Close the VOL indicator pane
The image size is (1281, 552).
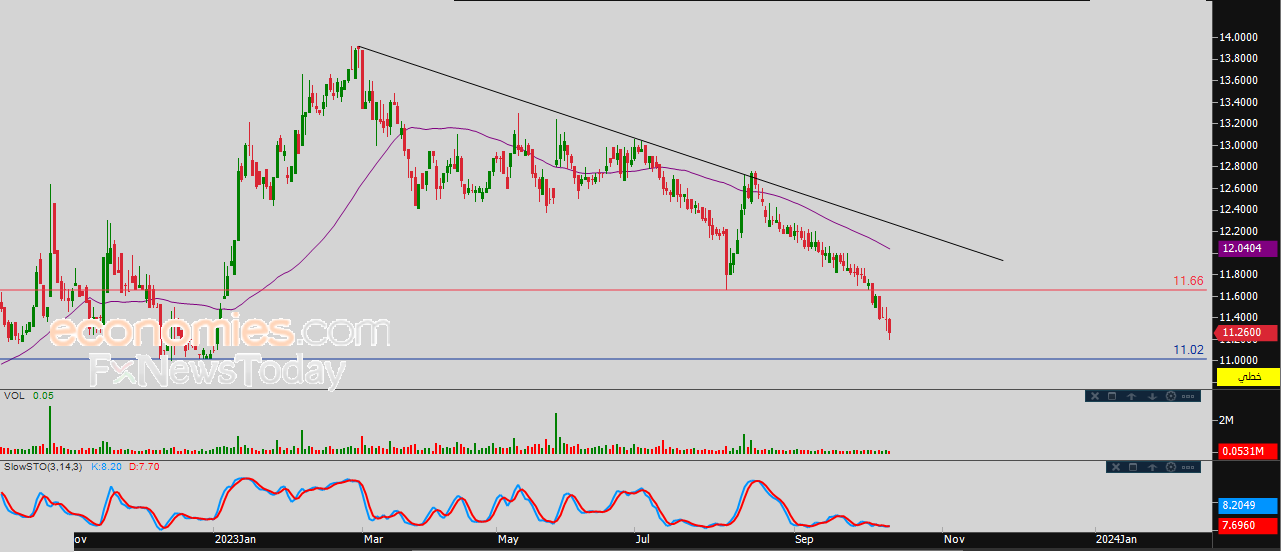[x=1095, y=396]
